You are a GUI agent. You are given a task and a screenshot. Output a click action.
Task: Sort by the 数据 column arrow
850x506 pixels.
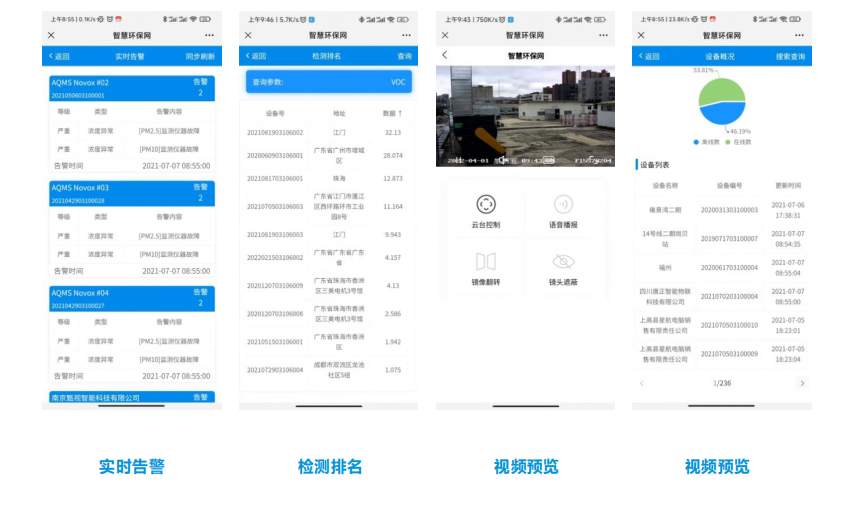pos(400,113)
